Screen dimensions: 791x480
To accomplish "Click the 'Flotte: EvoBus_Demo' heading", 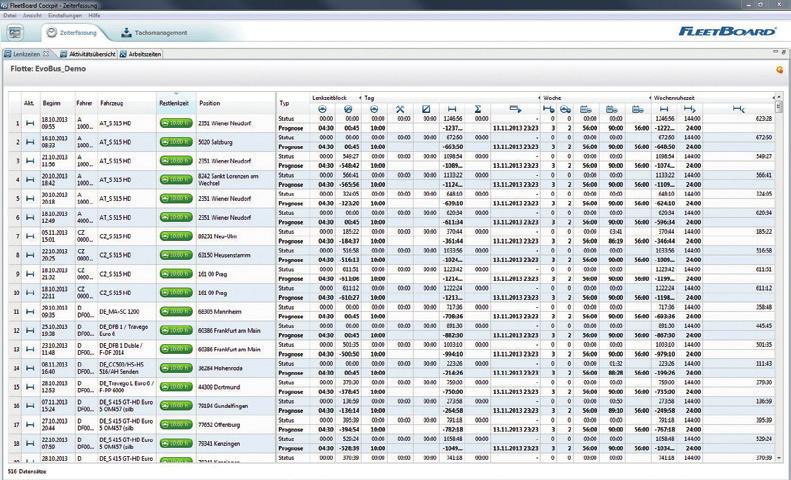I will tap(48, 69).
